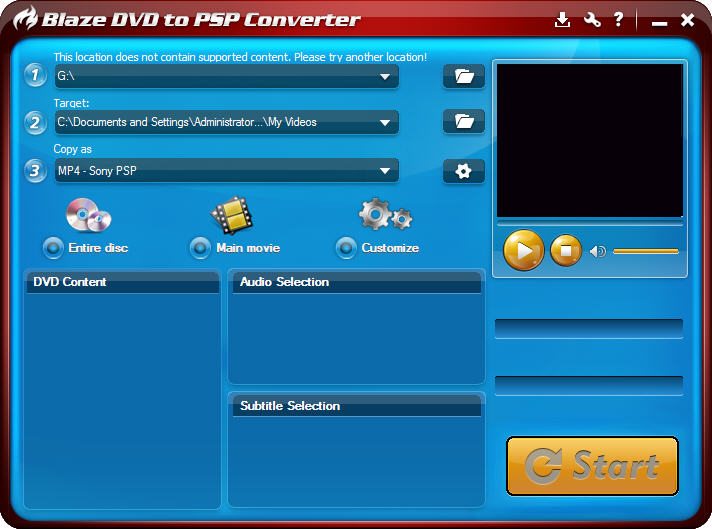
Task: Browse for source DVD folder
Action: pyautogui.click(x=463, y=76)
